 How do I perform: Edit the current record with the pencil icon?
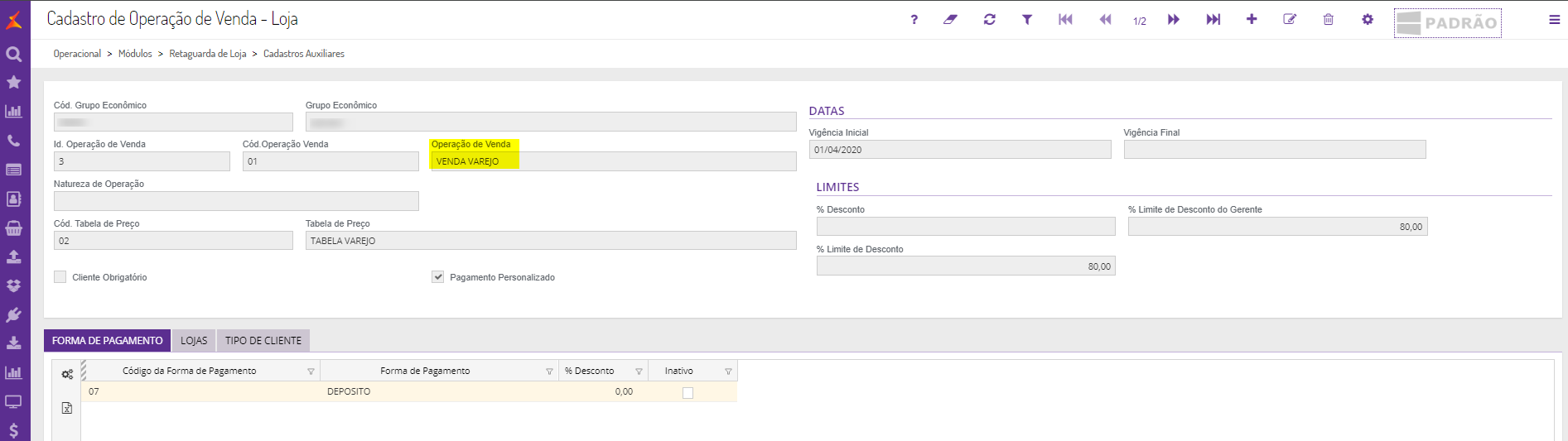1290,19
